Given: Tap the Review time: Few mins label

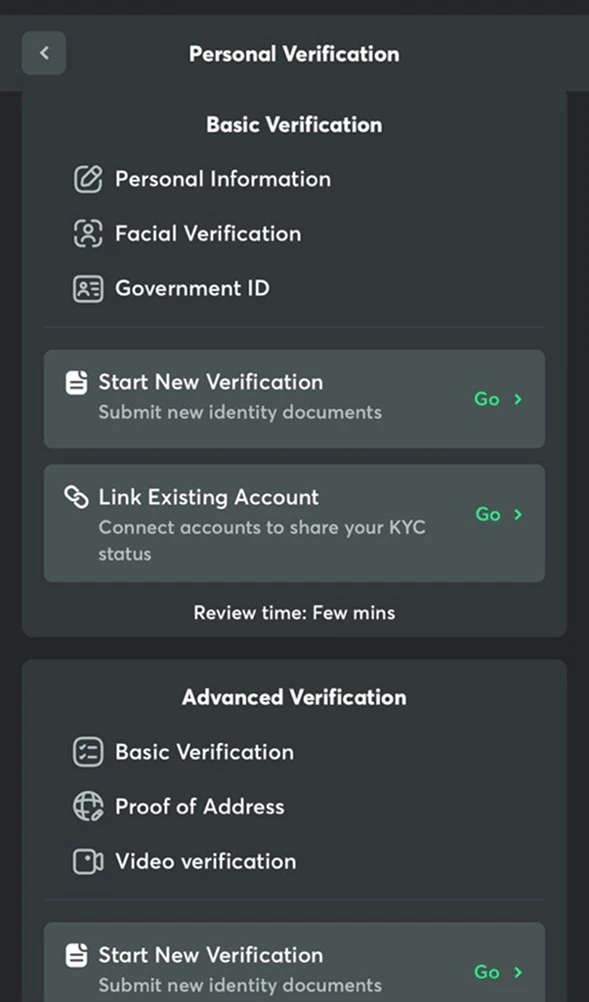Looking at the screenshot, I should point(294,612).
